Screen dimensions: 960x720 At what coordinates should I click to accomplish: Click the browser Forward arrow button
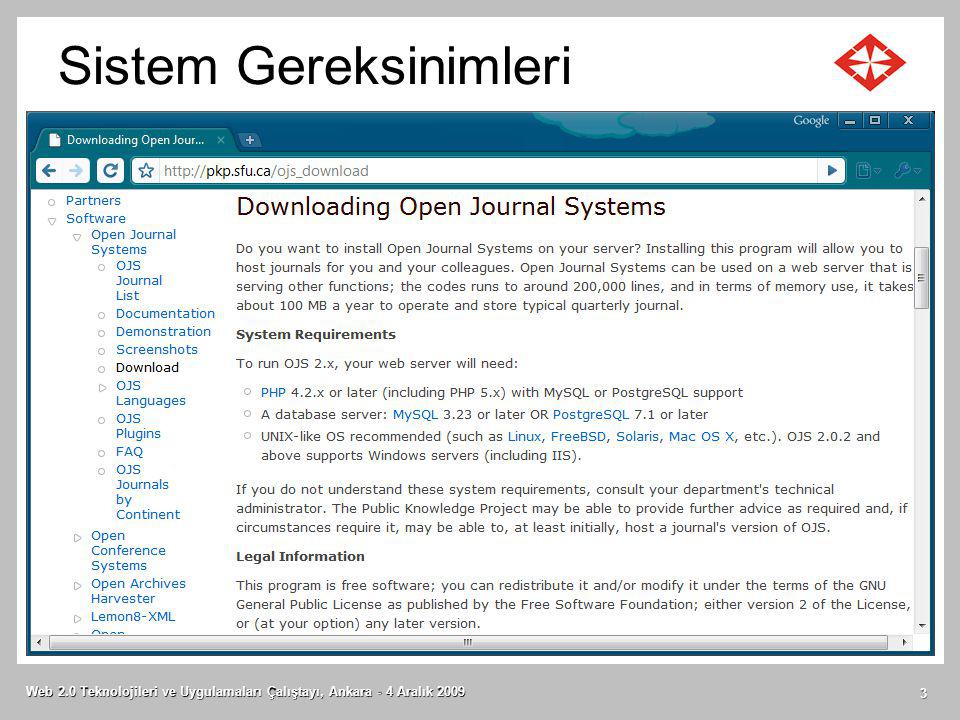76,171
